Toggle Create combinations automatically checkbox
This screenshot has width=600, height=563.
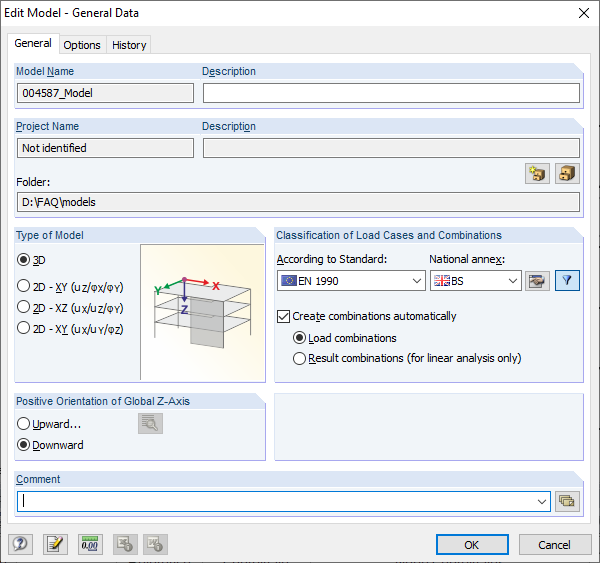(283, 317)
